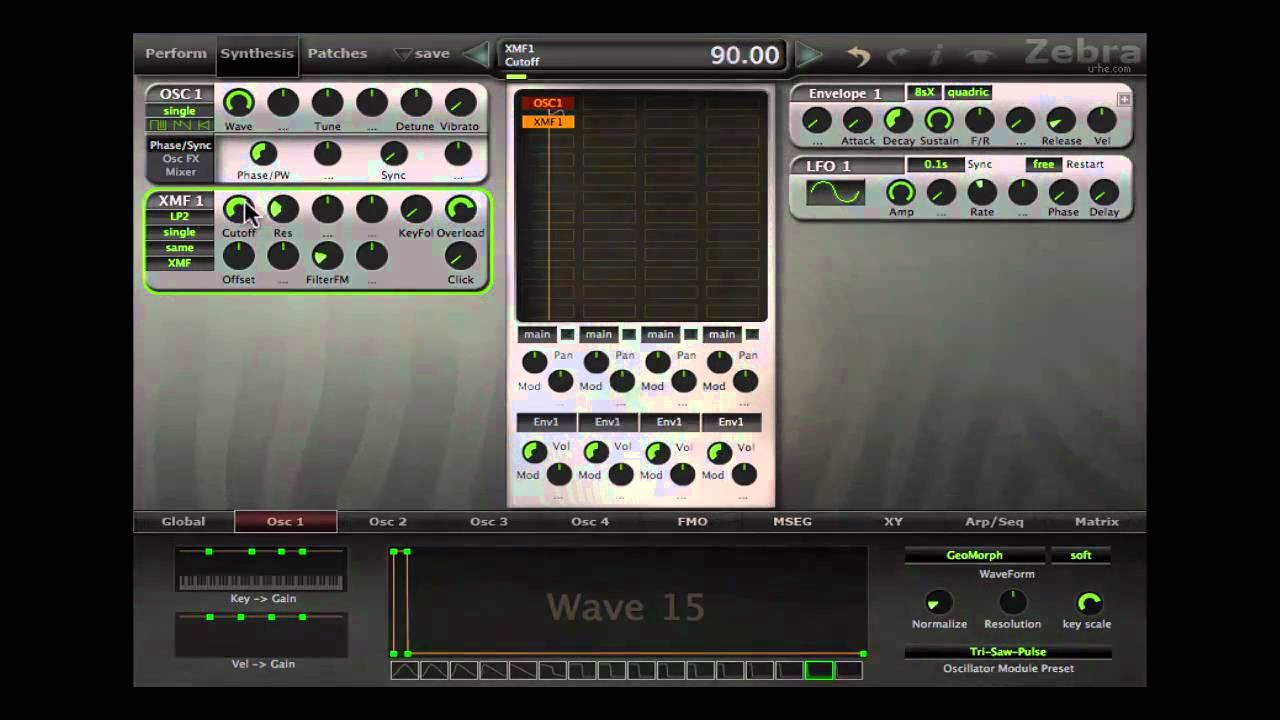Select the Phase/Sync page of OSC 1

pos(181,145)
